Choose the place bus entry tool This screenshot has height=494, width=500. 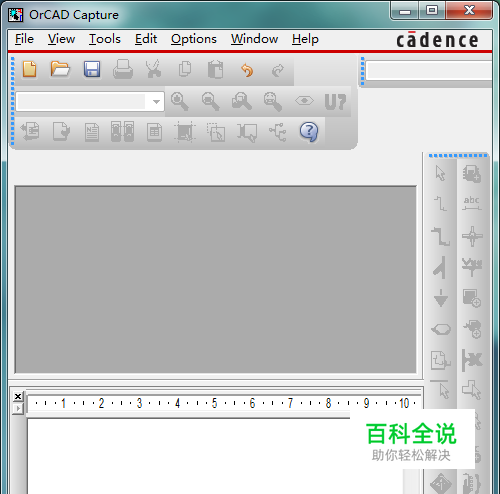pos(440,267)
